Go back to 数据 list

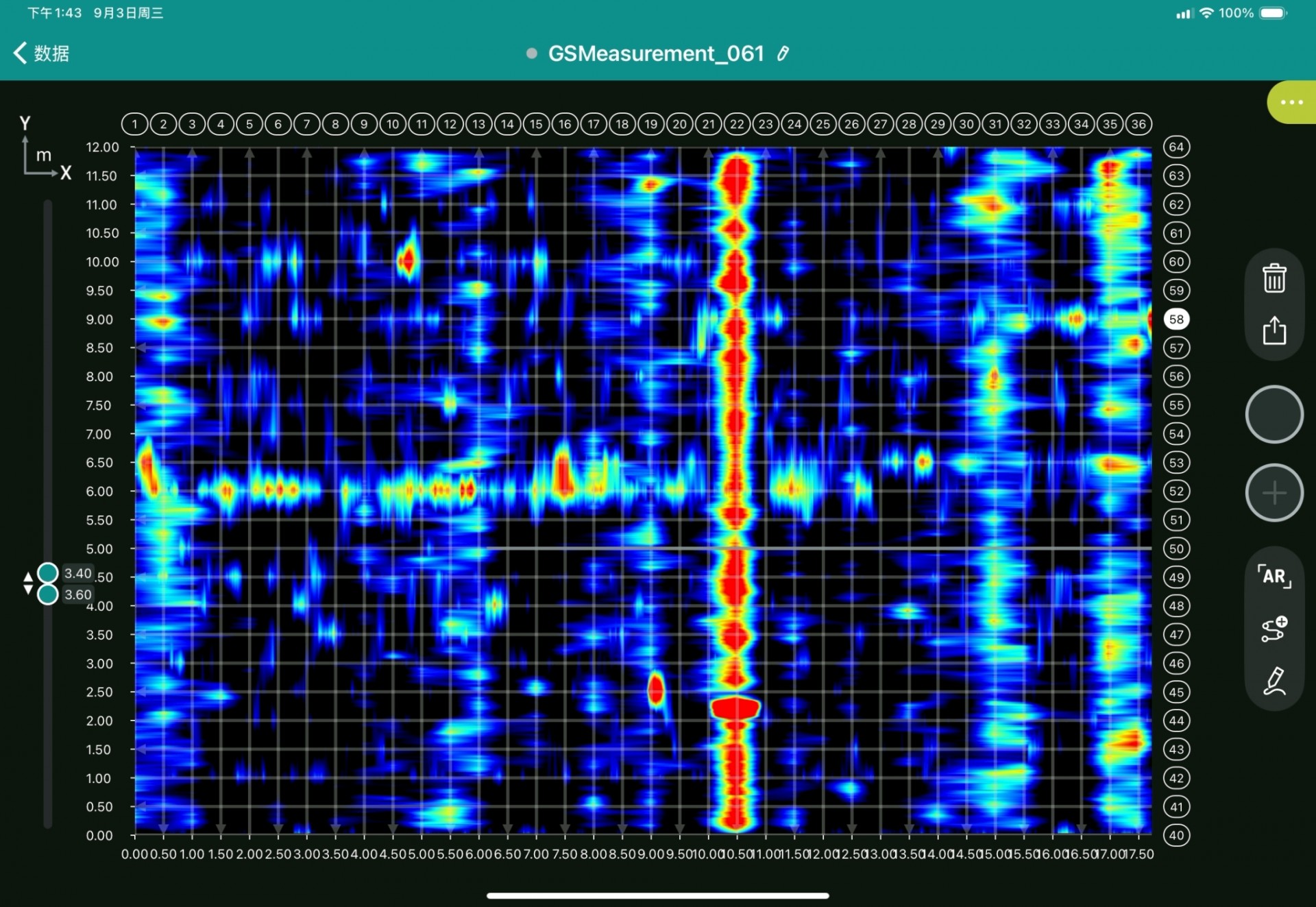click(x=41, y=53)
